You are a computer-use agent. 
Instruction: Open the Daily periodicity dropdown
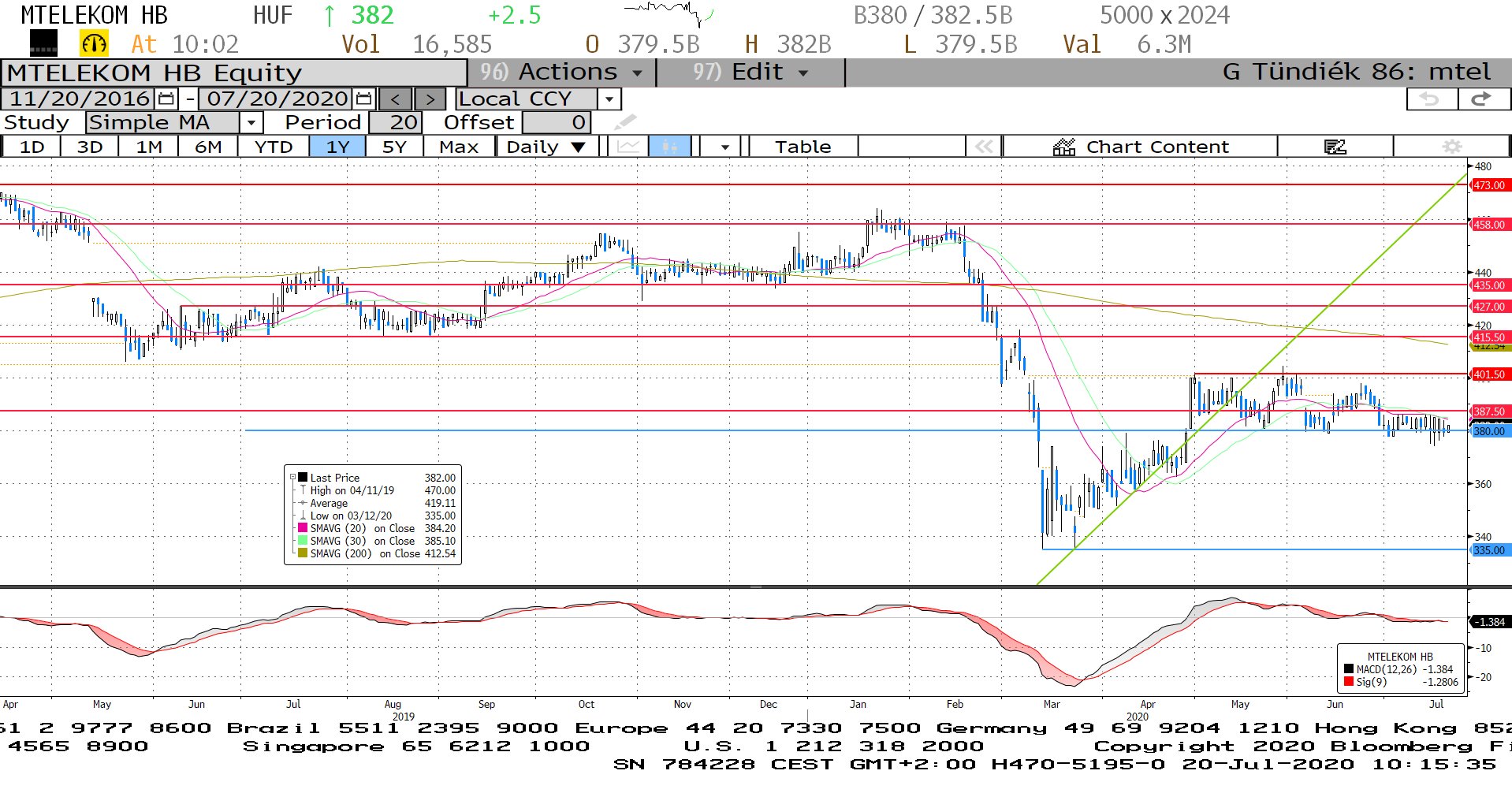pos(547,147)
